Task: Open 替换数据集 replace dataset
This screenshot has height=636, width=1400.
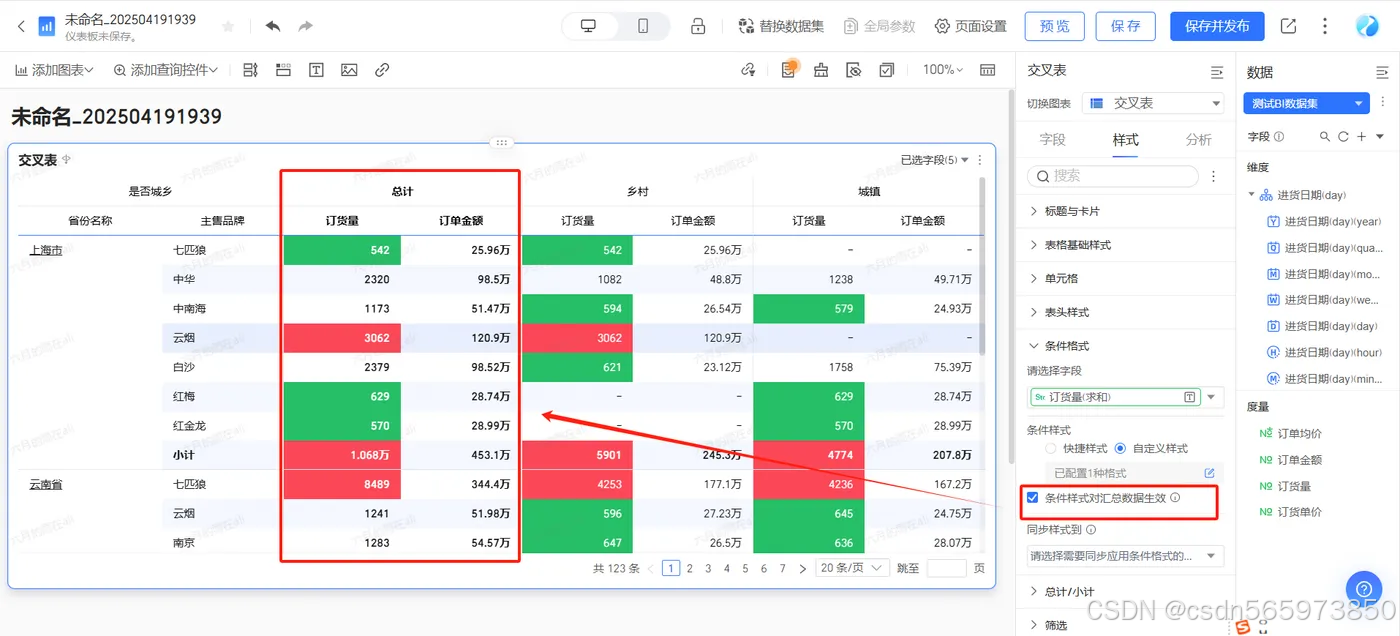Action: (x=781, y=26)
